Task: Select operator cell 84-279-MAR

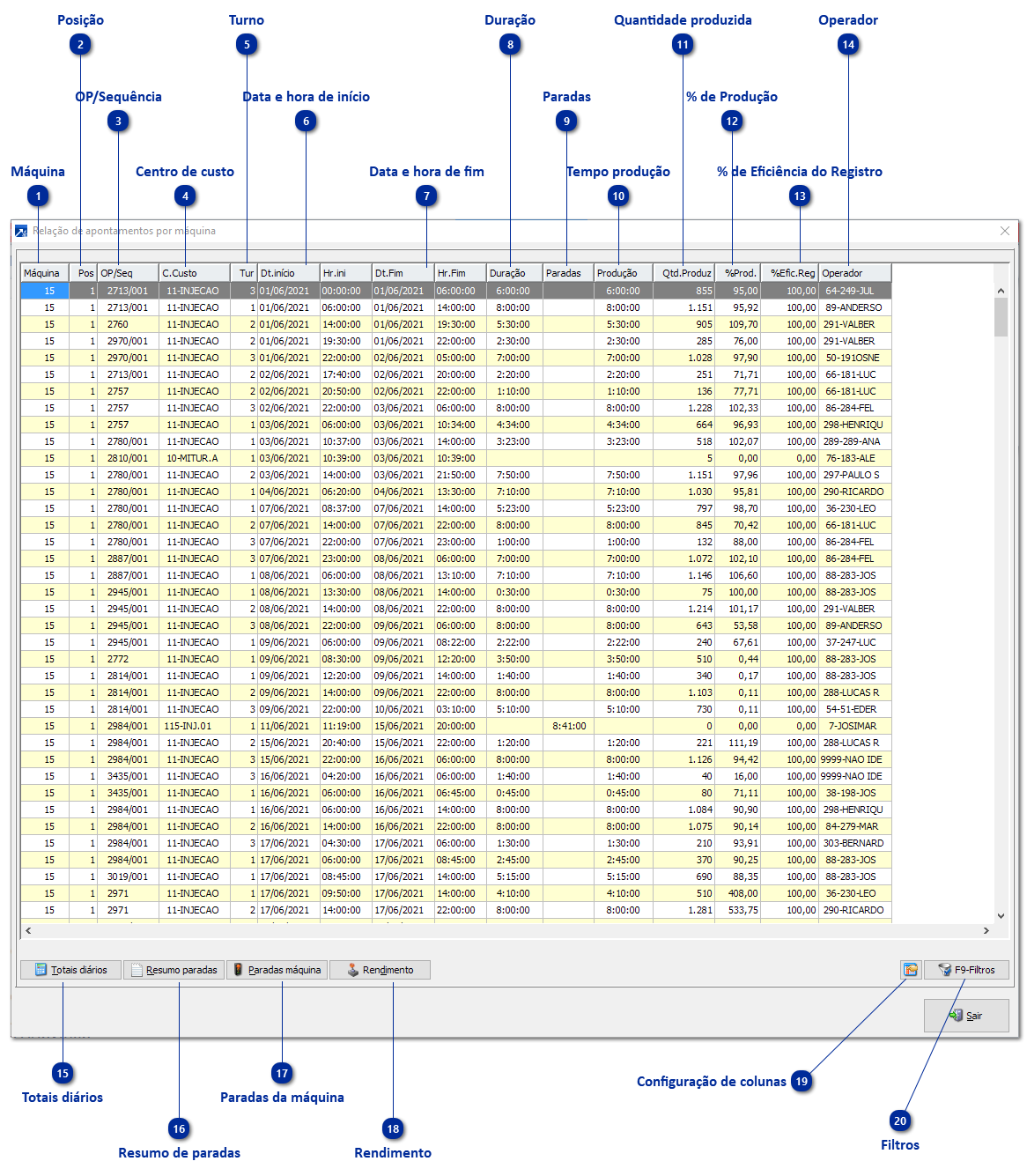Action: click(855, 826)
